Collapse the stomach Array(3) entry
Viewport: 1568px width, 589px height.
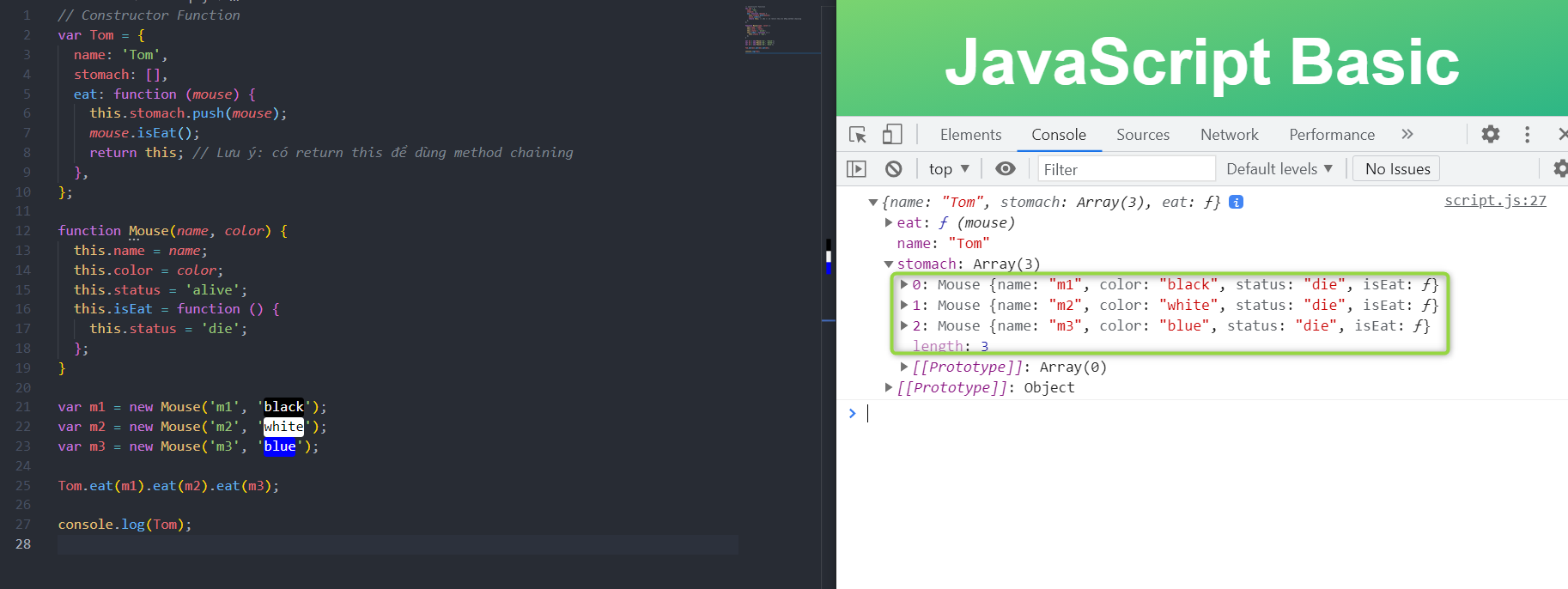889,264
